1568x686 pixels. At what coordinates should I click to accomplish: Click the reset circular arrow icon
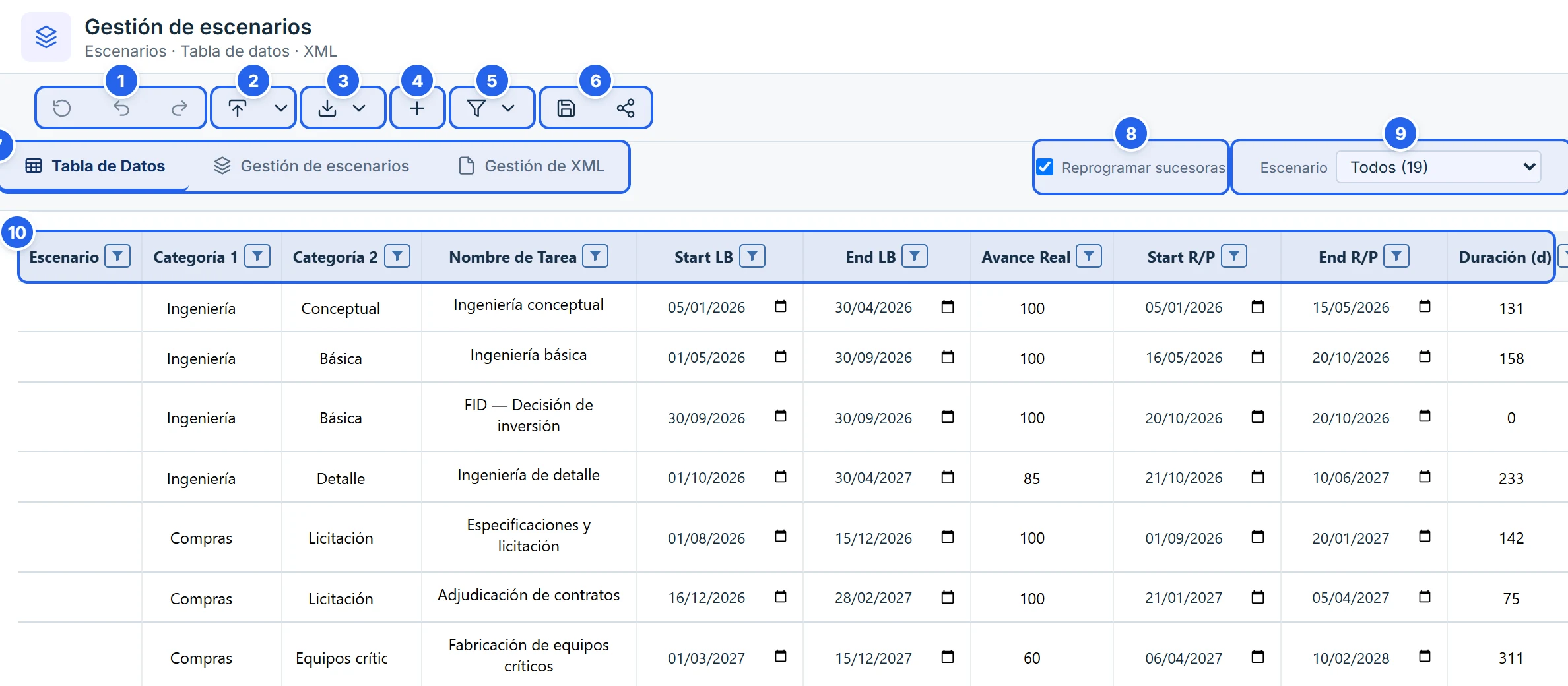pyautogui.click(x=62, y=108)
